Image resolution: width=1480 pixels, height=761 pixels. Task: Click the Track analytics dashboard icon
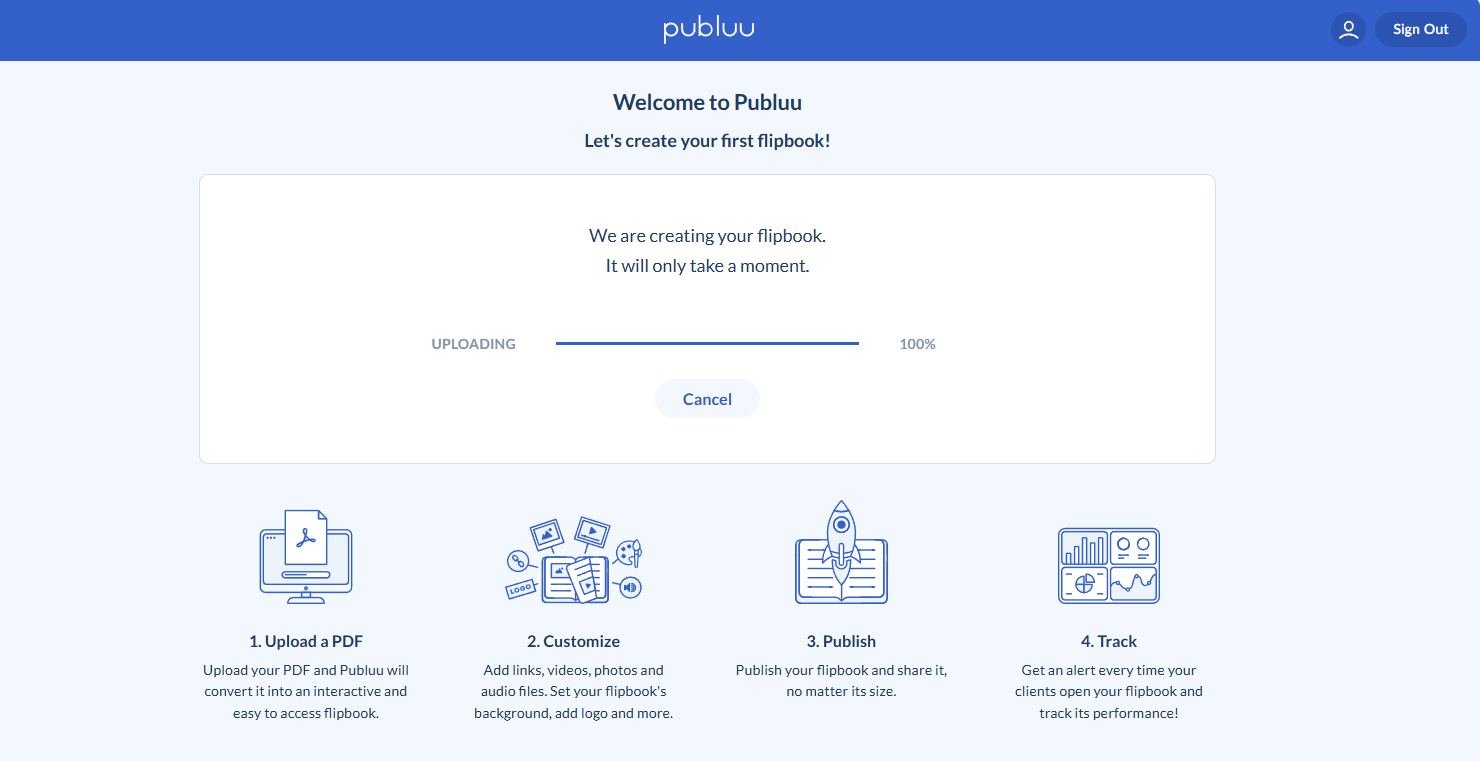tap(1108, 566)
